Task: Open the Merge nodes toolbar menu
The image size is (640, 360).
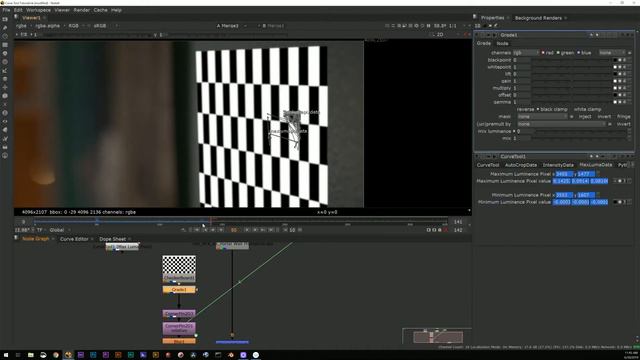Action: pyautogui.click(x=5, y=79)
